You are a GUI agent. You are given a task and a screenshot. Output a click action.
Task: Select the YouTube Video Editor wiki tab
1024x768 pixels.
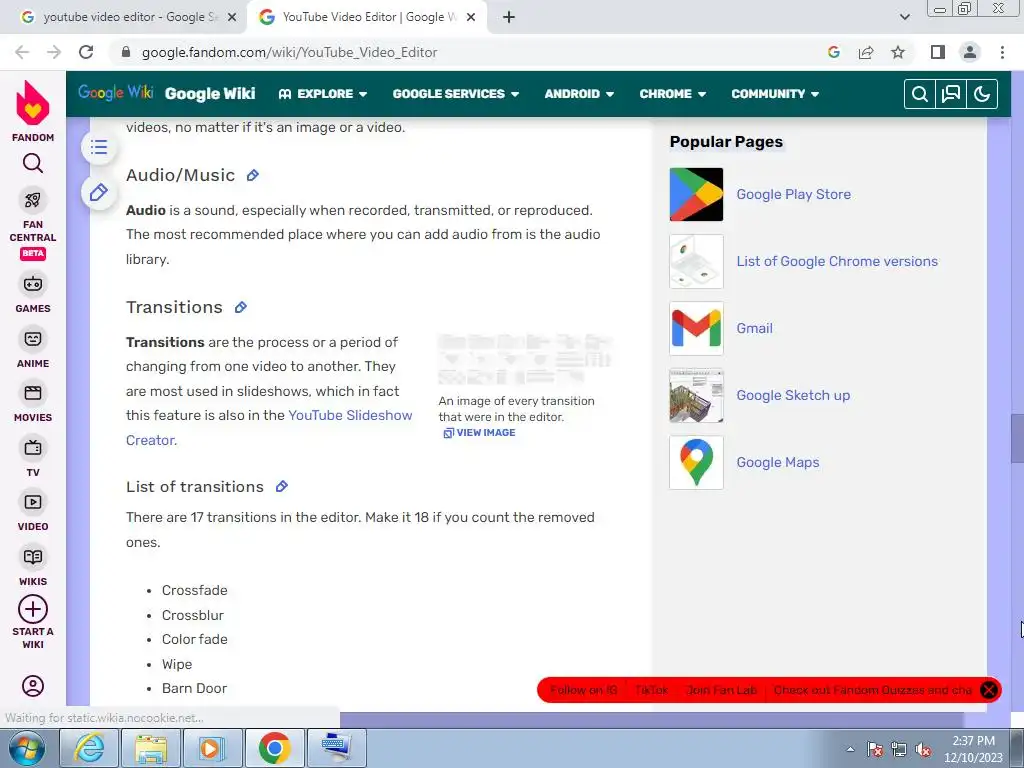[367, 17]
